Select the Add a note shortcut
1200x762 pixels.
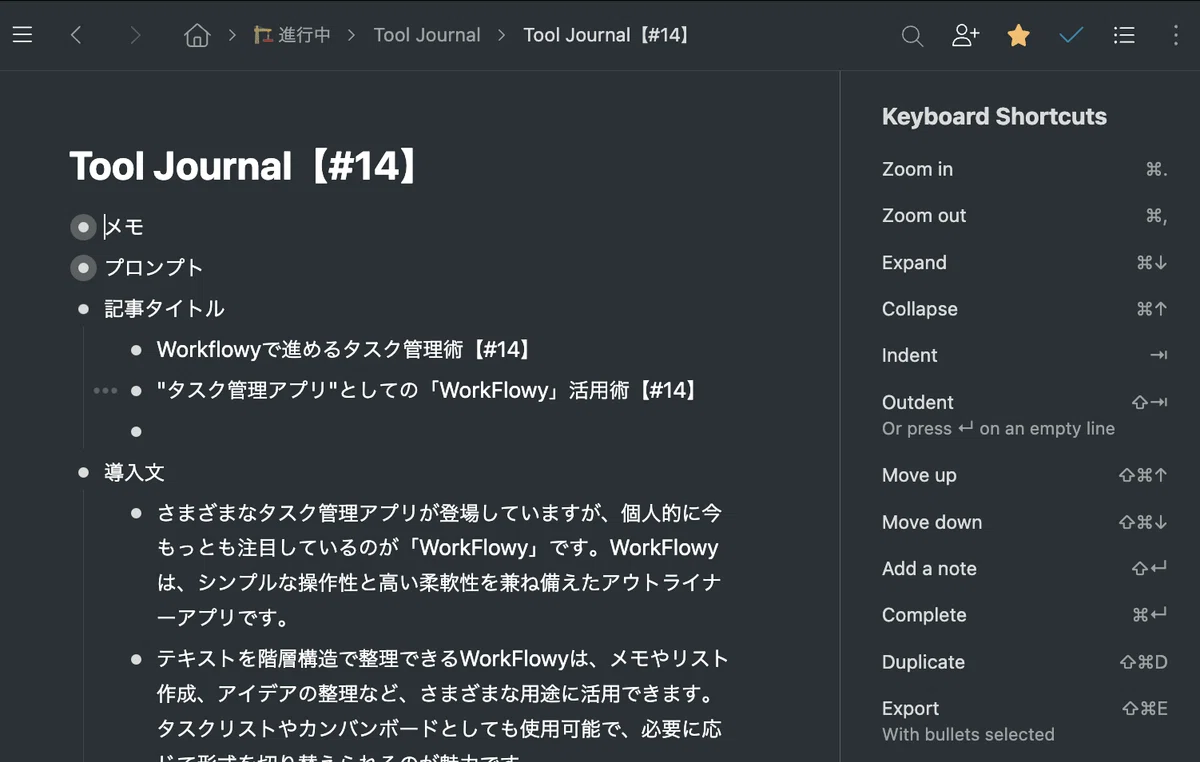[x=1024, y=568]
